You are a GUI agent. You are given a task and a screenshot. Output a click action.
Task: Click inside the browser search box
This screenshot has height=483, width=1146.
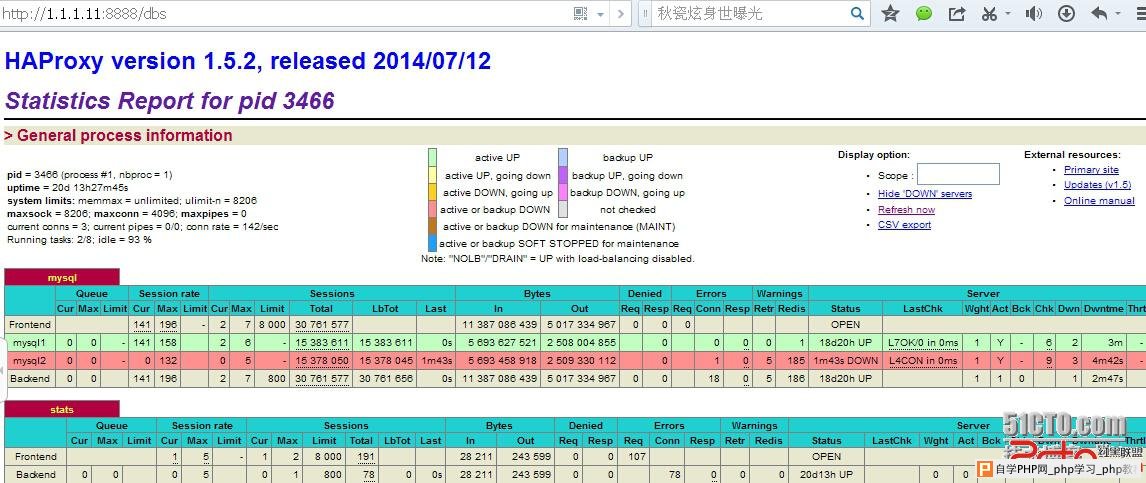click(749, 14)
